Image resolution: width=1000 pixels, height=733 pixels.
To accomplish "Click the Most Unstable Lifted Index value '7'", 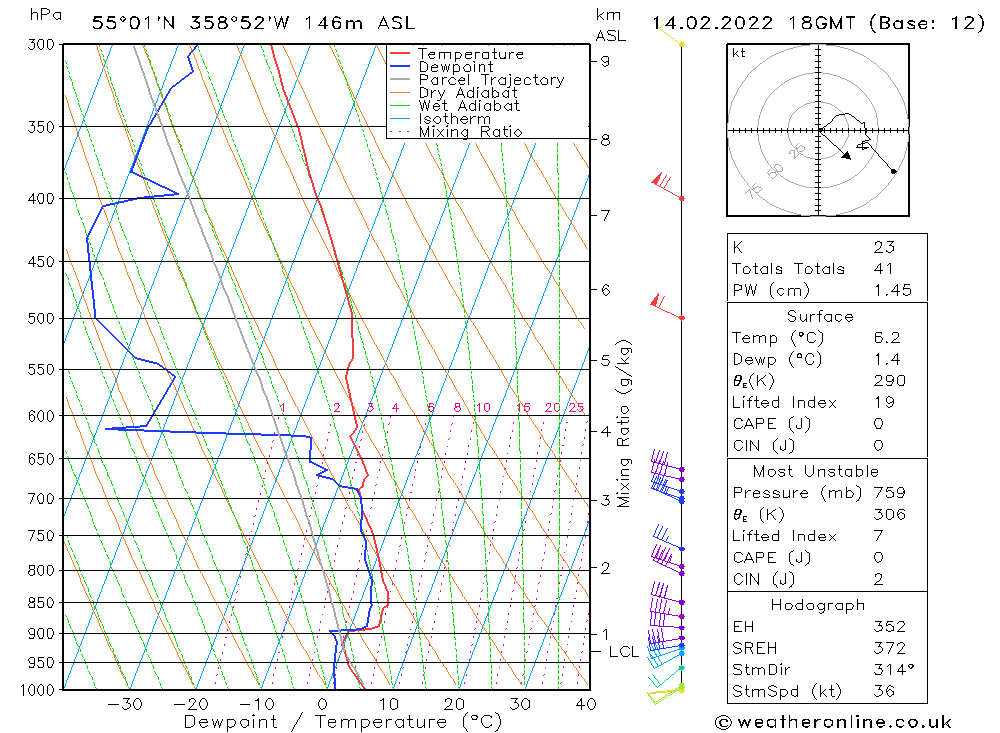I will click(878, 536).
